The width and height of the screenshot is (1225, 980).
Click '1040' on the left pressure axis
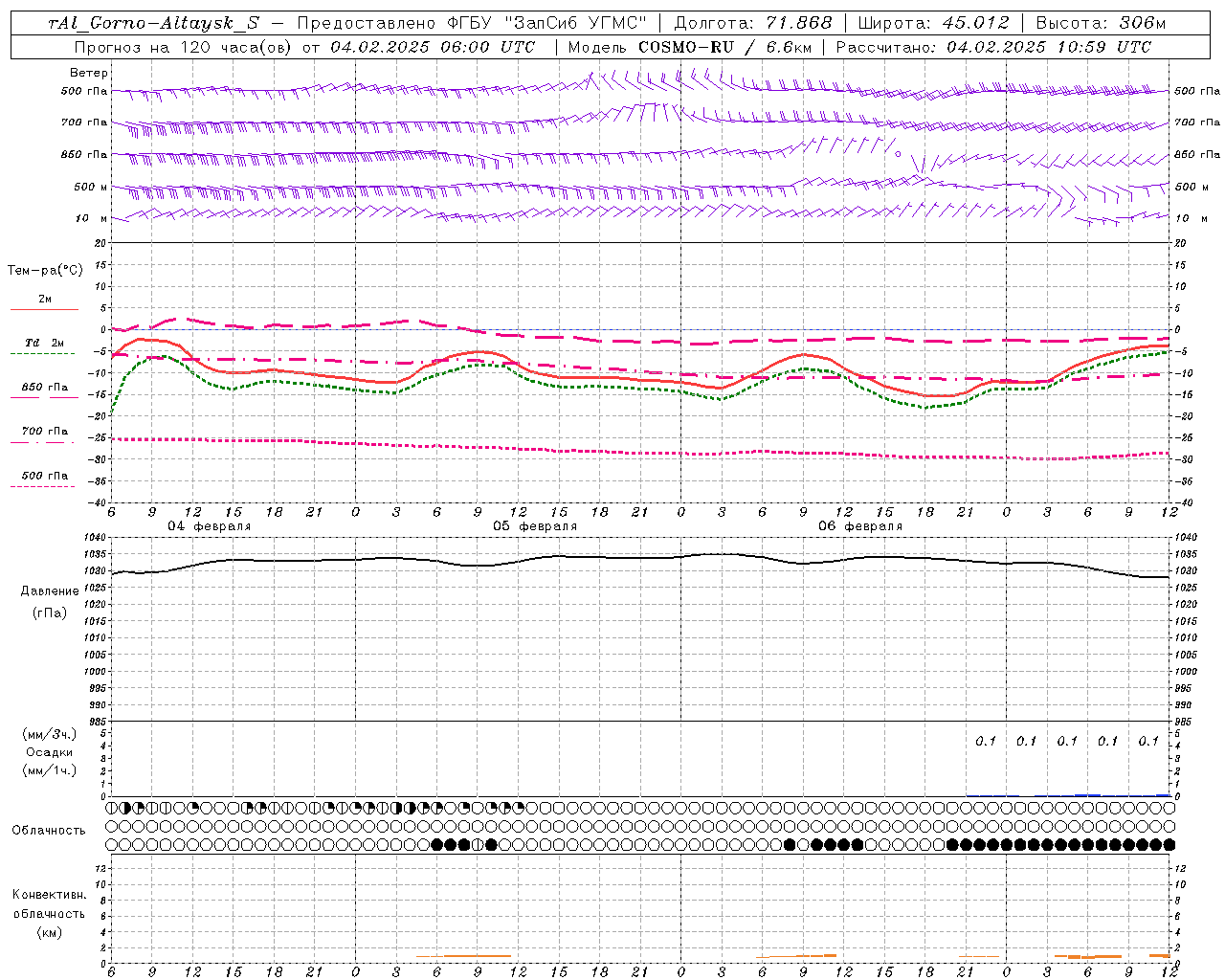click(98, 539)
